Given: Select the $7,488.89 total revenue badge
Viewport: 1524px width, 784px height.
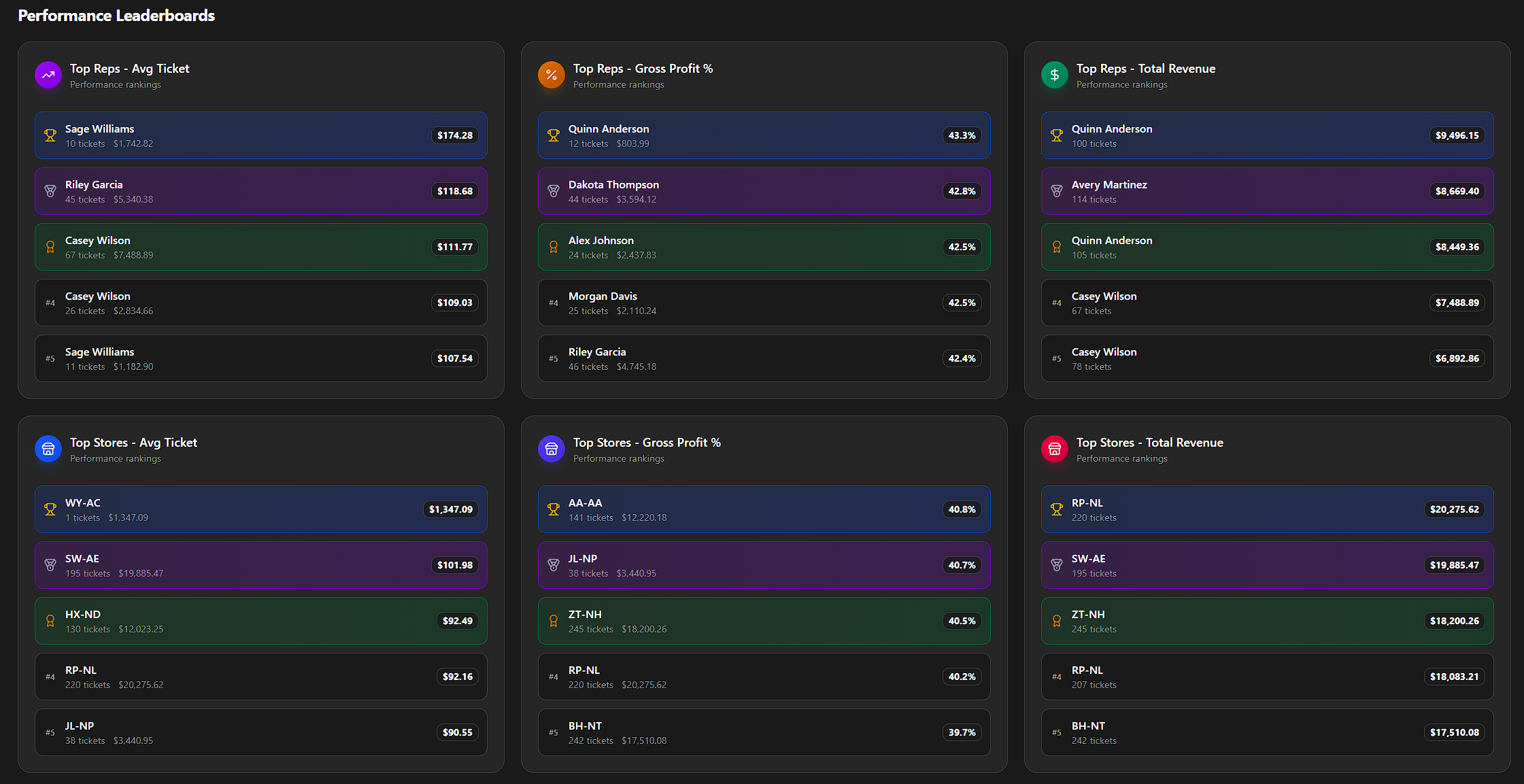Looking at the screenshot, I should coord(1457,303).
